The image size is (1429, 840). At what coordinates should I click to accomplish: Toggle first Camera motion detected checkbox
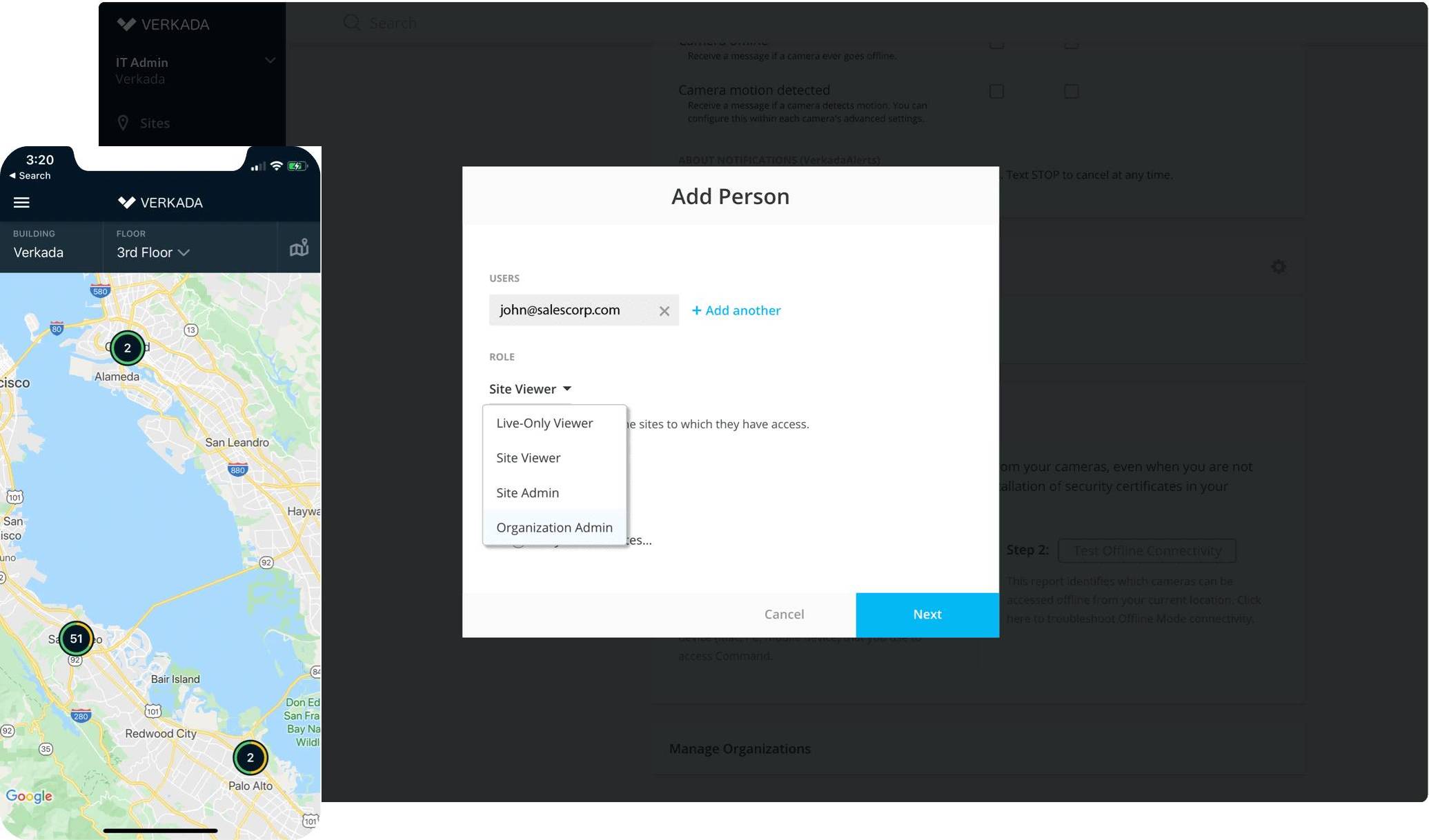[996, 91]
